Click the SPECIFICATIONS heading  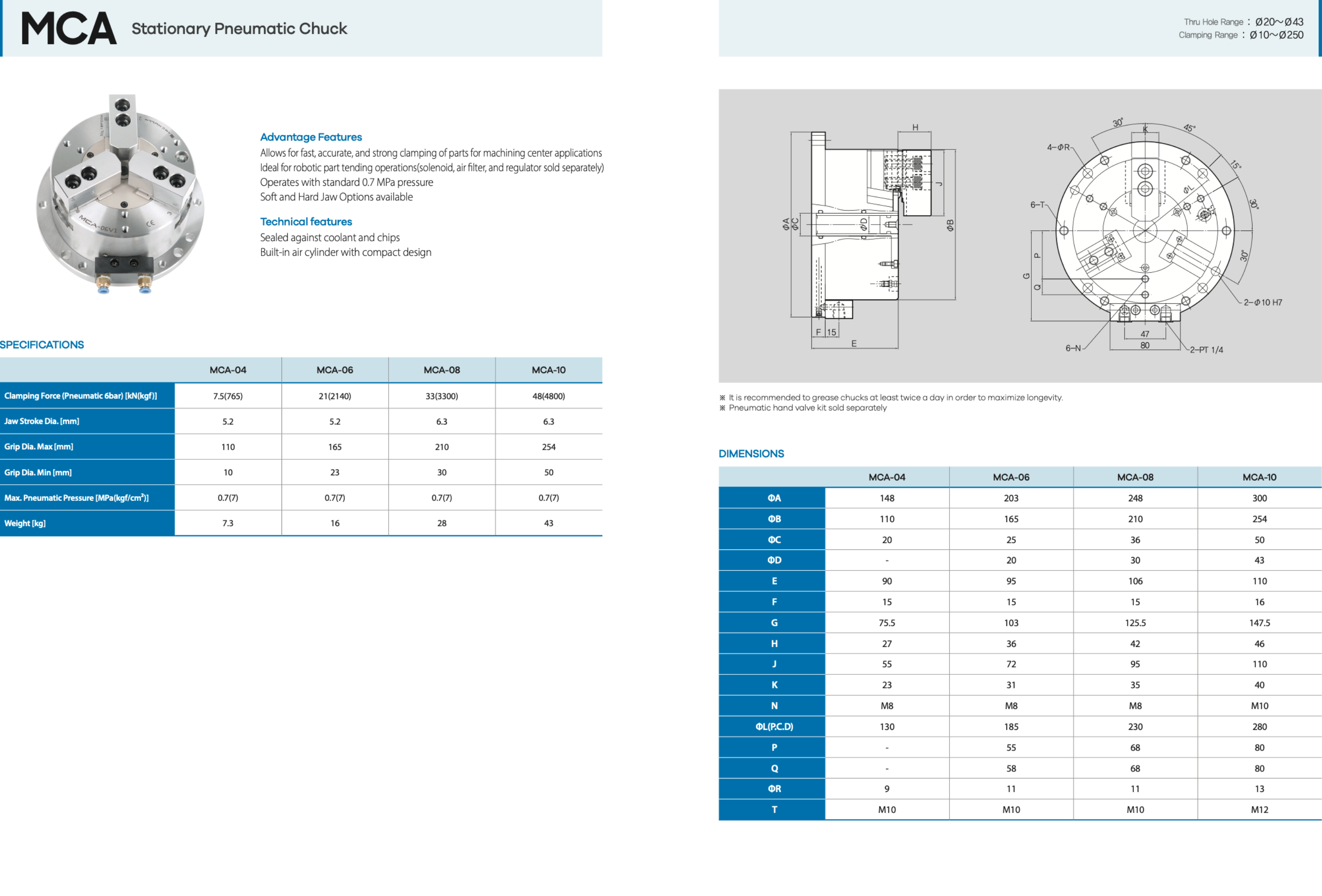click(x=42, y=345)
